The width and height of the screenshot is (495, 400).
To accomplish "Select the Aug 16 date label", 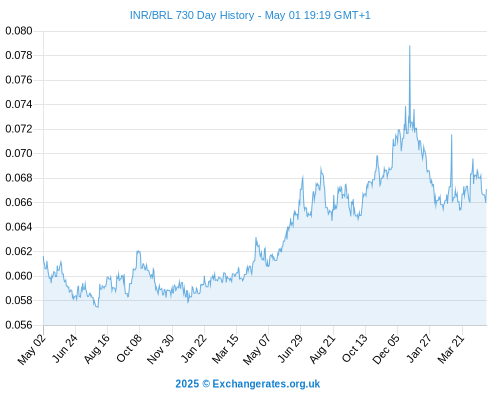I will 97,349.
